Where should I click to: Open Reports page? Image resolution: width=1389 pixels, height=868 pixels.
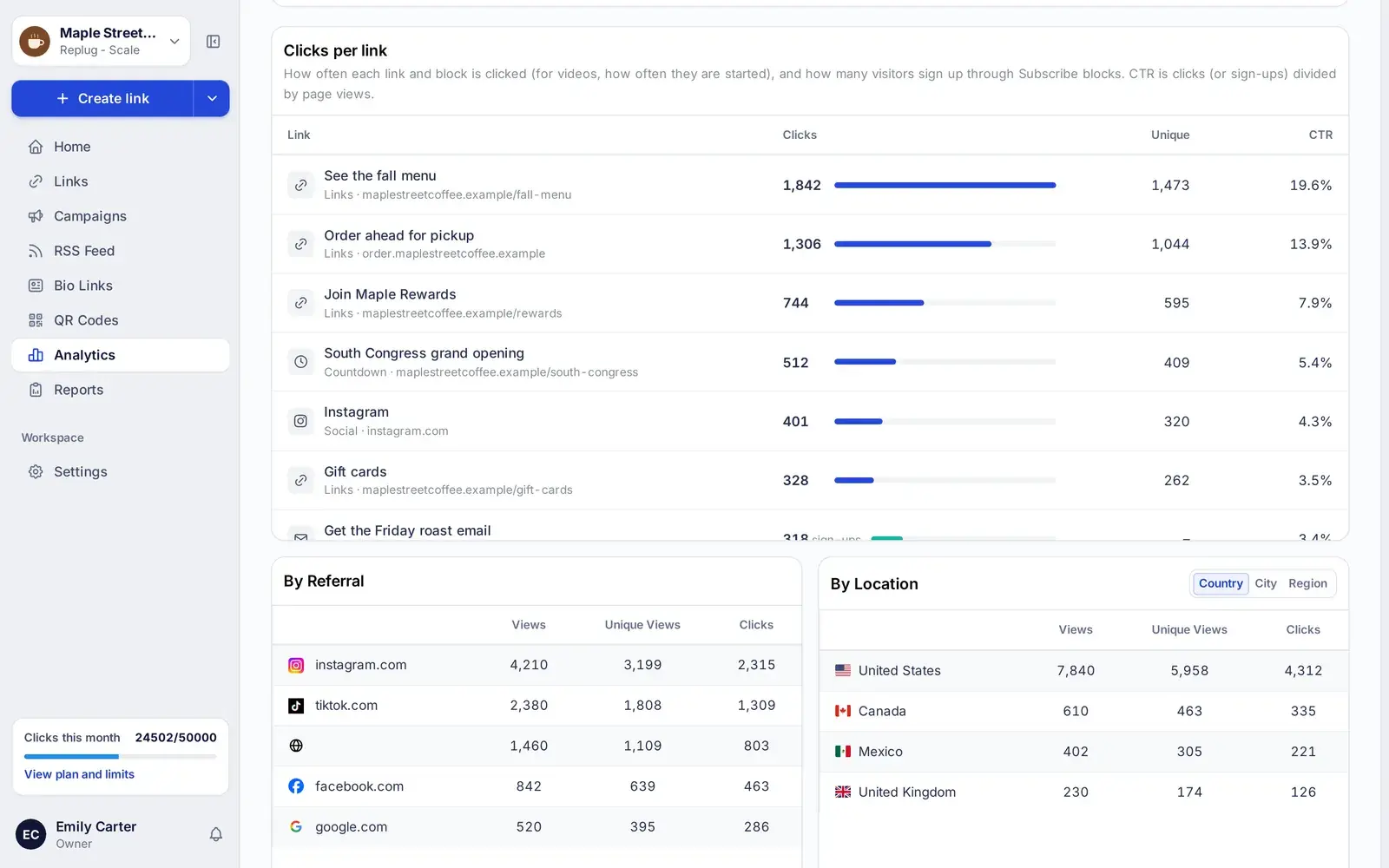click(120, 390)
